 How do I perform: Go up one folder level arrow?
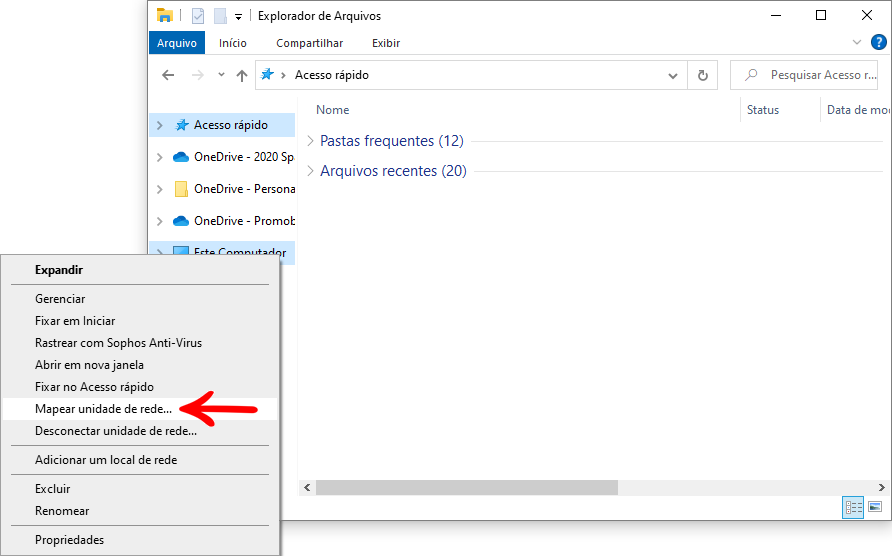tap(242, 75)
